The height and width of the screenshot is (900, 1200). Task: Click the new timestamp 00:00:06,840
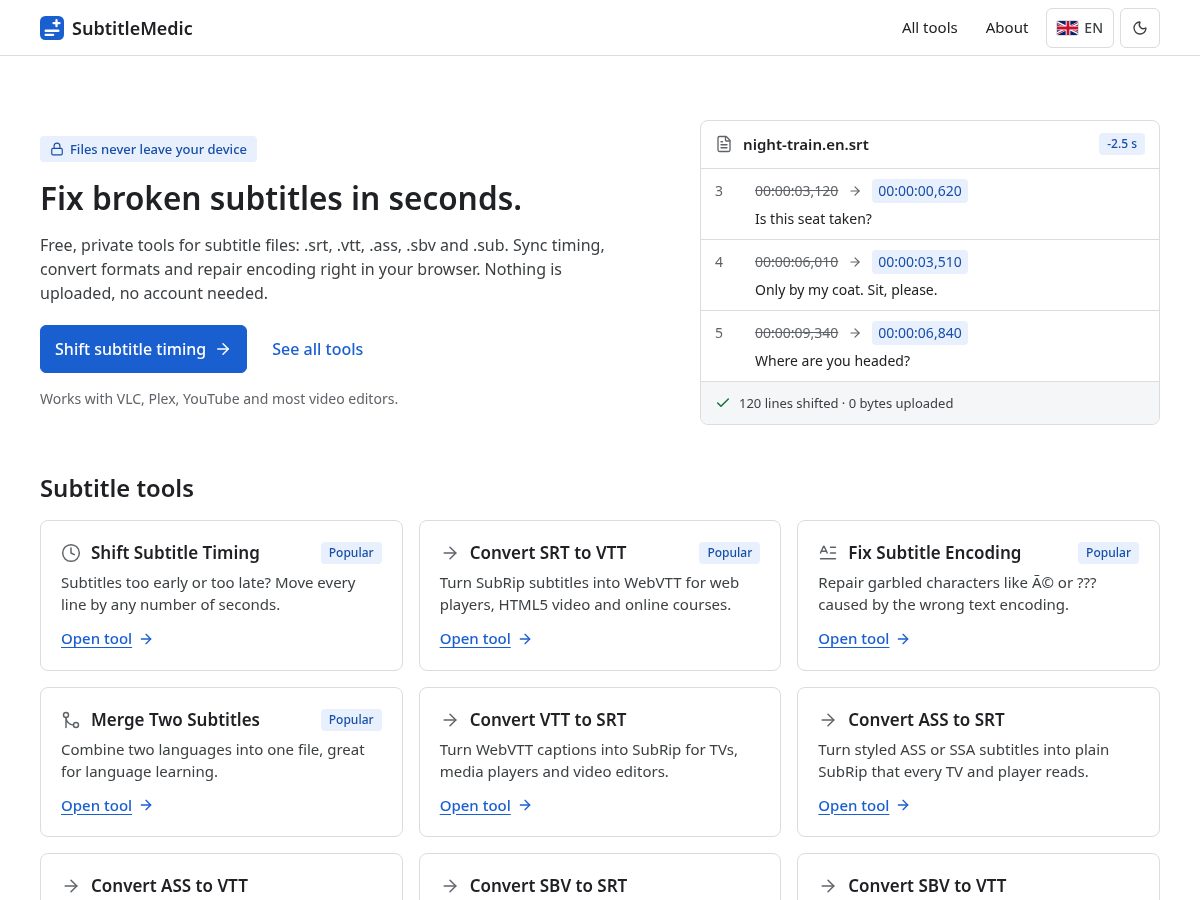click(x=920, y=333)
